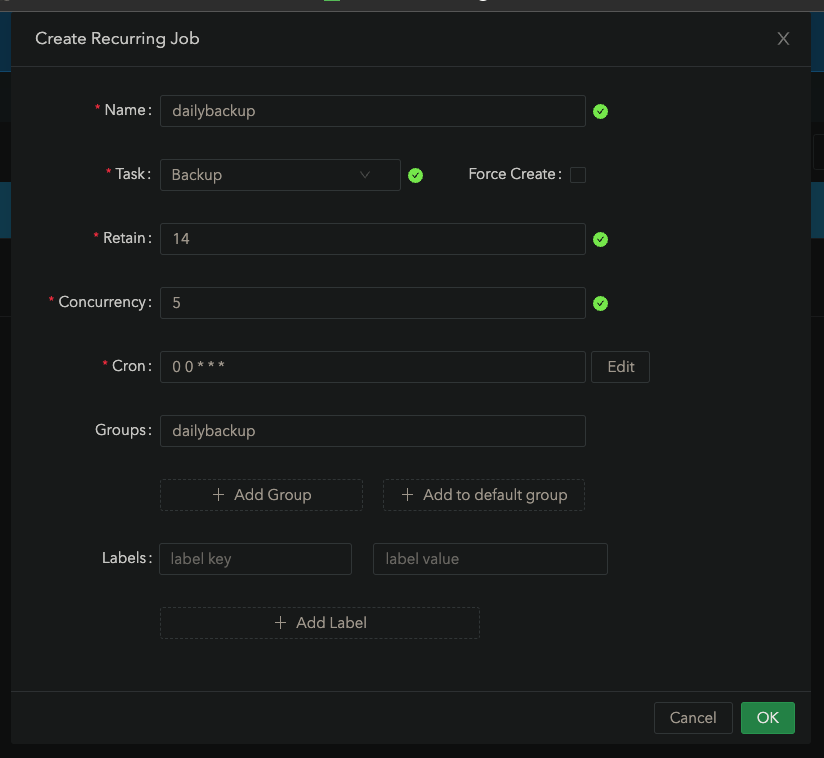Click into the Retain field
Screen dimensions: 824x758
pyautogui.click(x=372, y=239)
